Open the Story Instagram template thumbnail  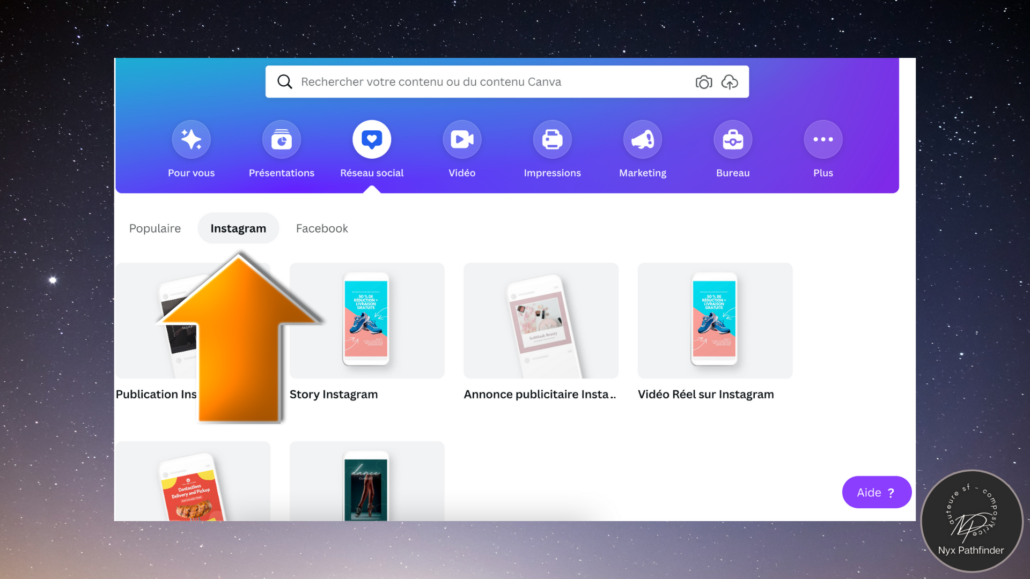367,321
